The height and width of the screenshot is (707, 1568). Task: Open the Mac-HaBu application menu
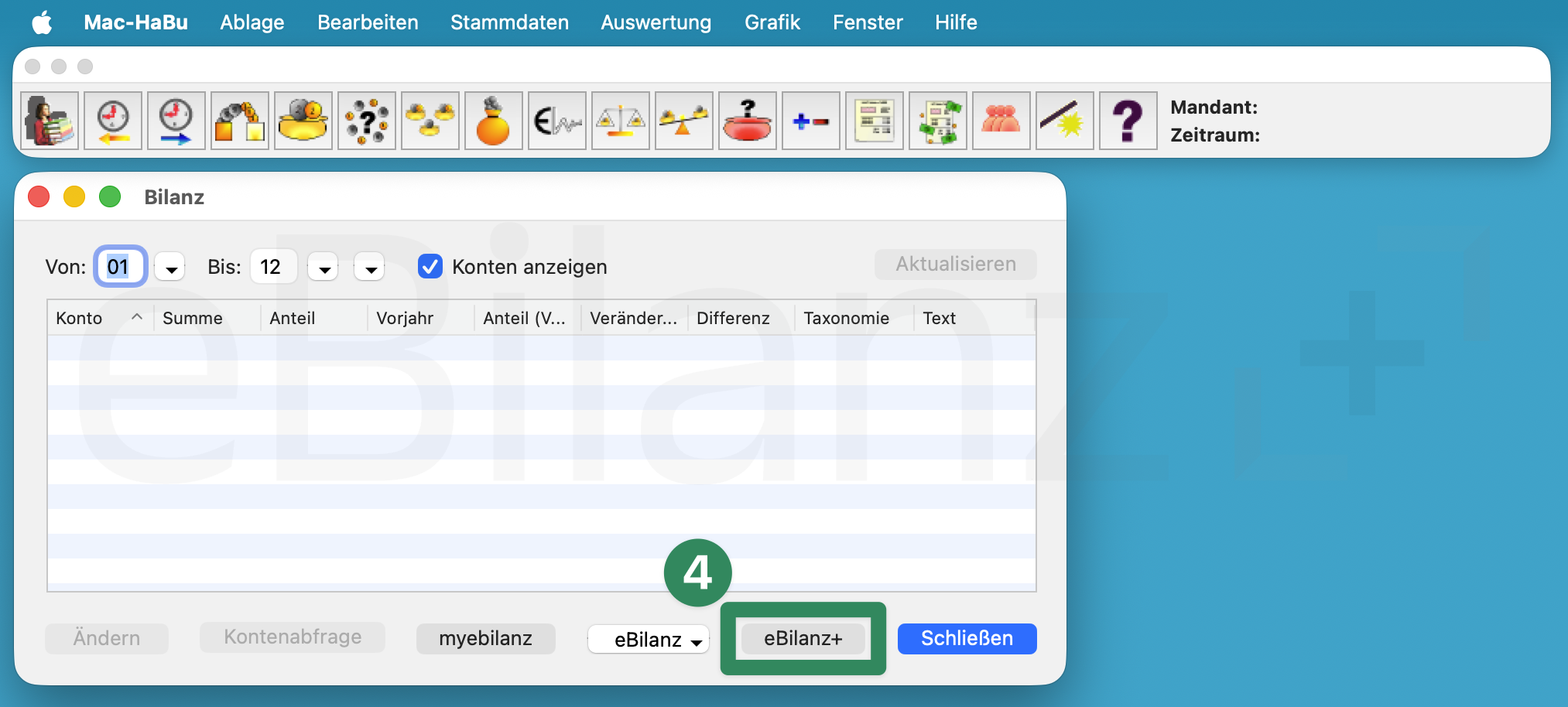136,22
